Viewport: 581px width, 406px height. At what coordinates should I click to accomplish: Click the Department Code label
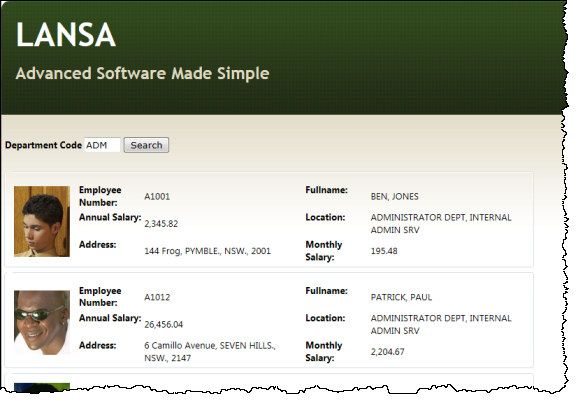pyautogui.click(x=43, y=145)
